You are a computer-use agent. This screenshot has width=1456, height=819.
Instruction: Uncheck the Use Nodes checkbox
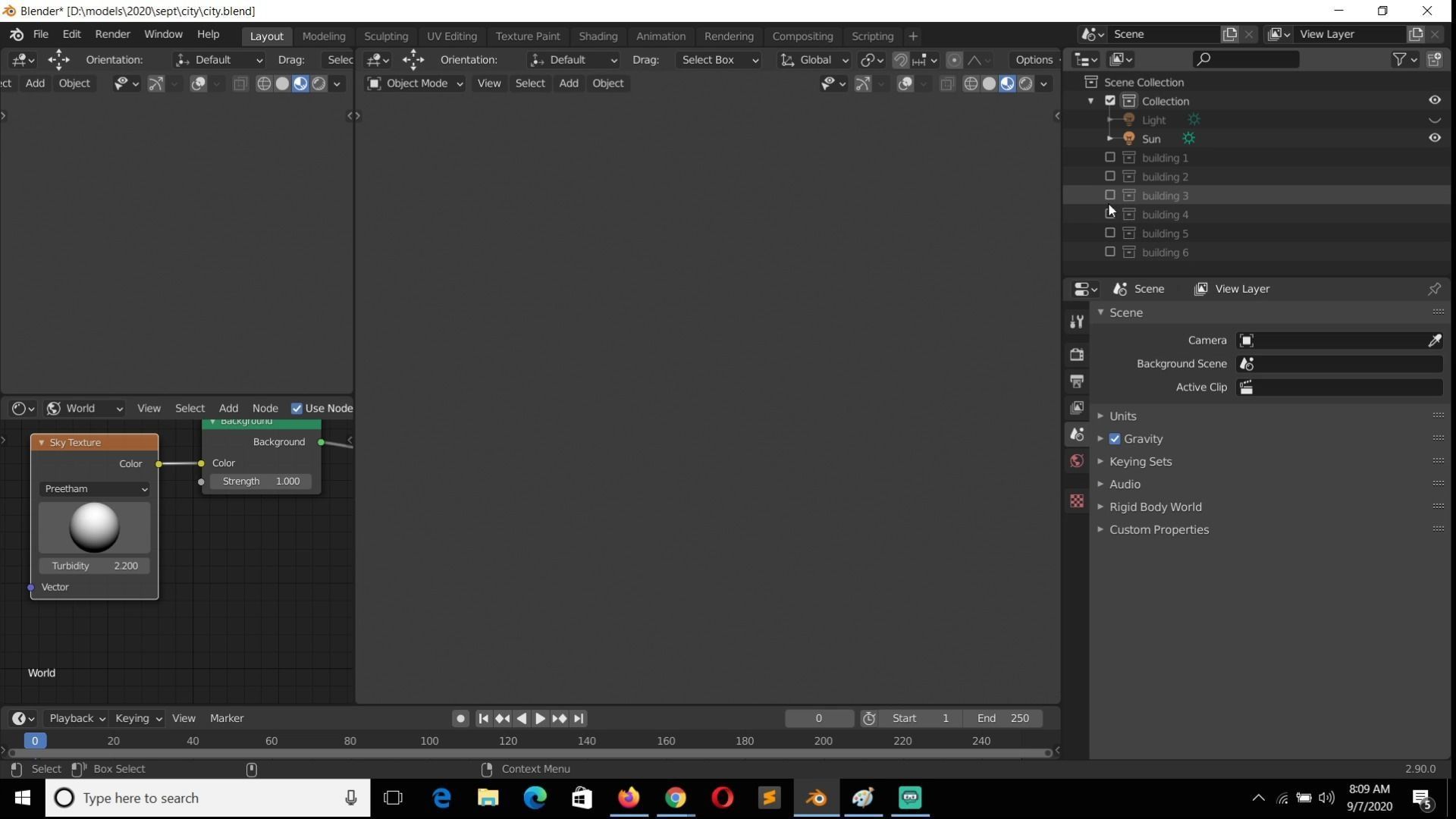(297, 409)
